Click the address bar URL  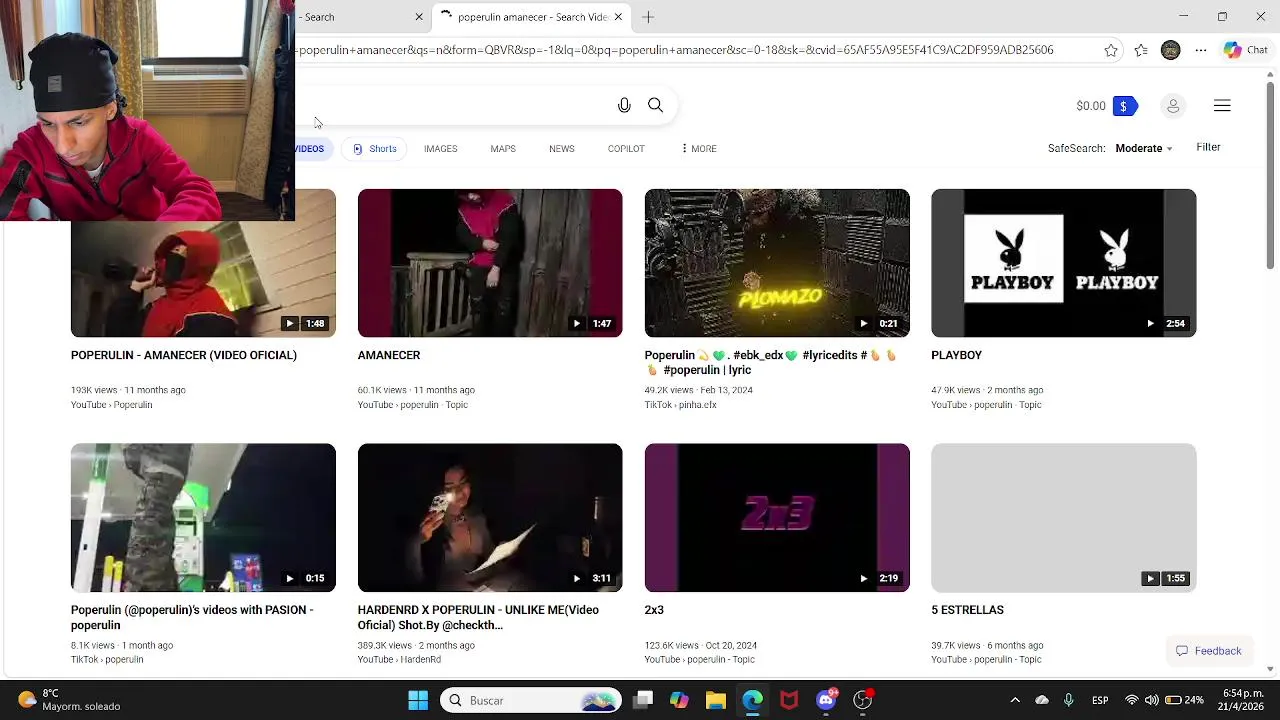tap(675, 50)
